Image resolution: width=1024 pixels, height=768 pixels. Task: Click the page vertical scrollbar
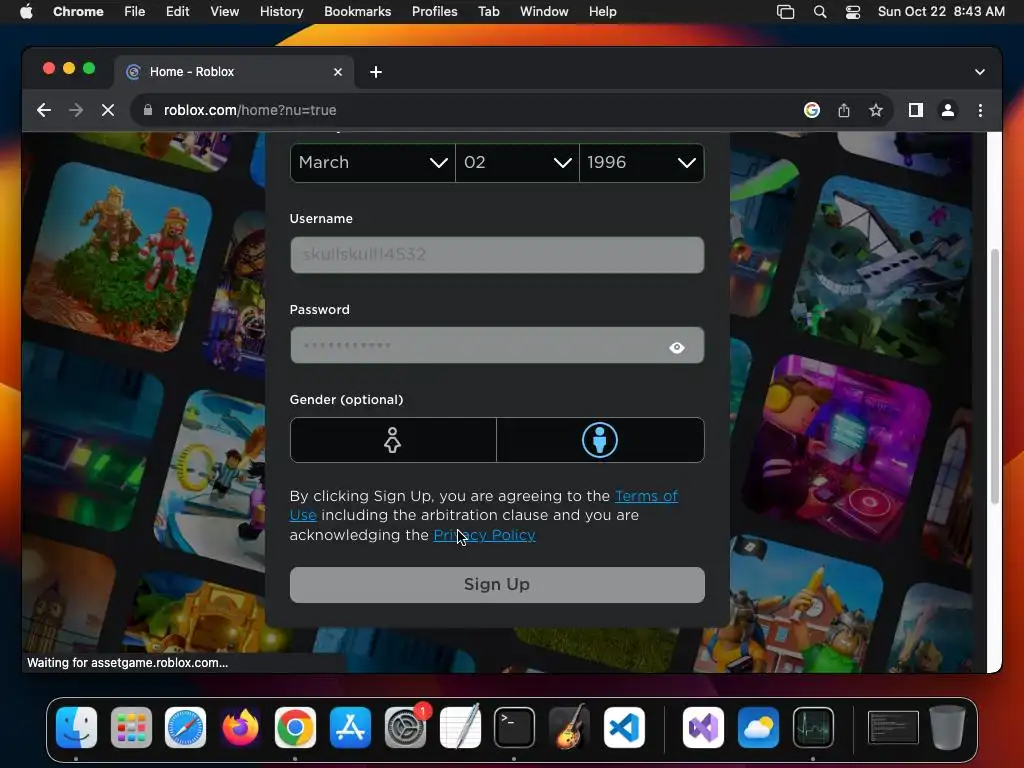(x=995, y=376)
